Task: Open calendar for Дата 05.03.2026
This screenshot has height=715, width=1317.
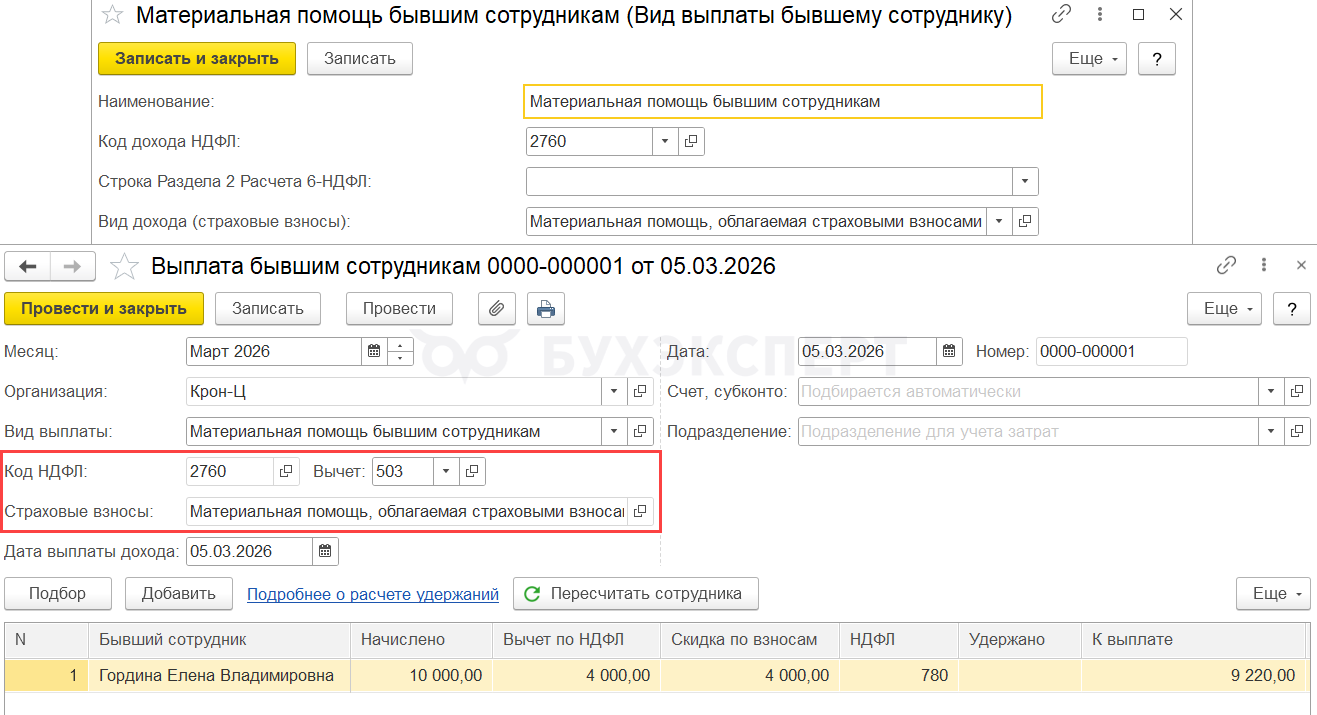Action: tap(949, 351)
